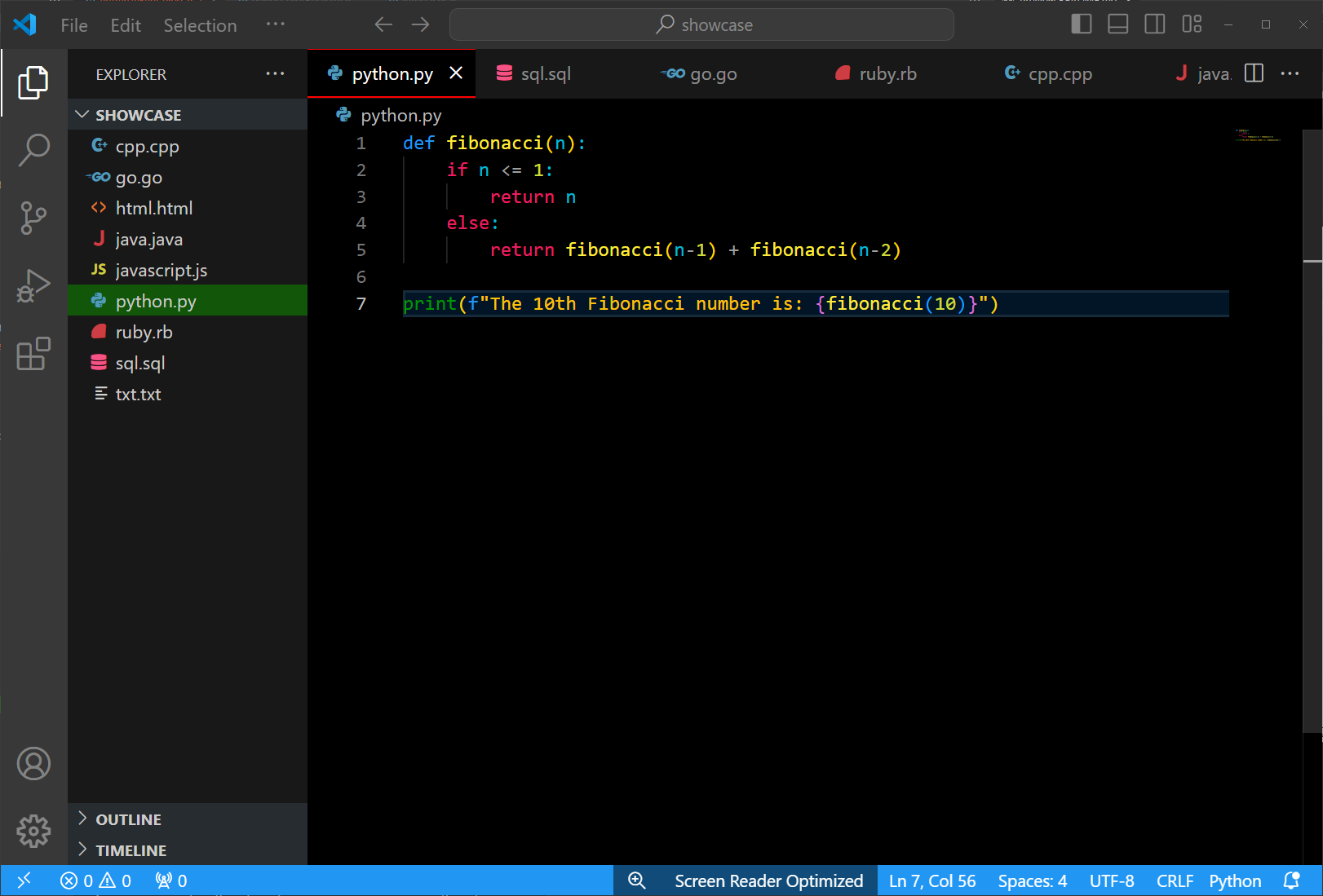Open the Customize Layout icon
This screenshot has width=1323, height=896.
(x=1192, y=24)
